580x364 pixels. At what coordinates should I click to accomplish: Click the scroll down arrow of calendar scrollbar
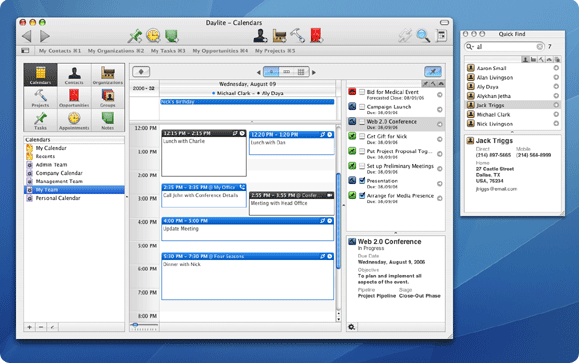pyautogui.click(x=338, y=319)
